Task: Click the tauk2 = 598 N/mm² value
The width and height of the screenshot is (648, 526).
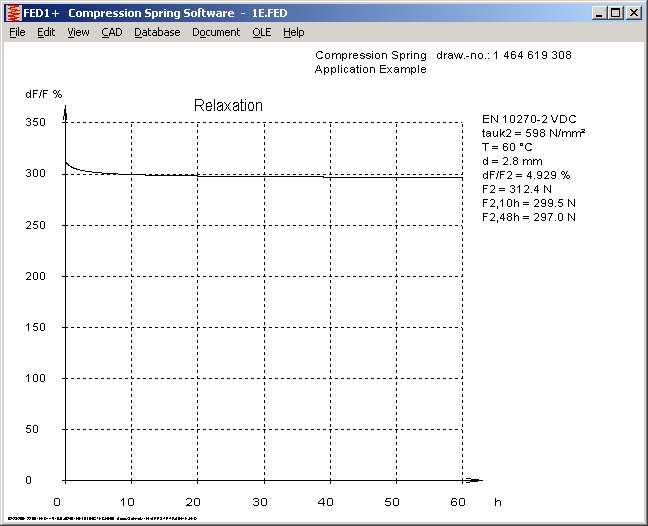Action: coord(533,133)
